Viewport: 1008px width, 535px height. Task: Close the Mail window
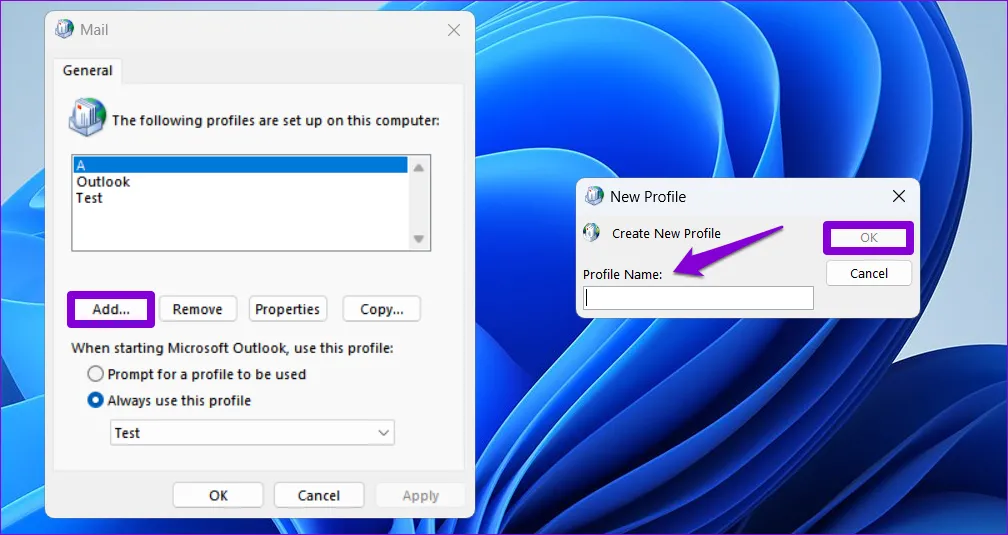(453, 30)
